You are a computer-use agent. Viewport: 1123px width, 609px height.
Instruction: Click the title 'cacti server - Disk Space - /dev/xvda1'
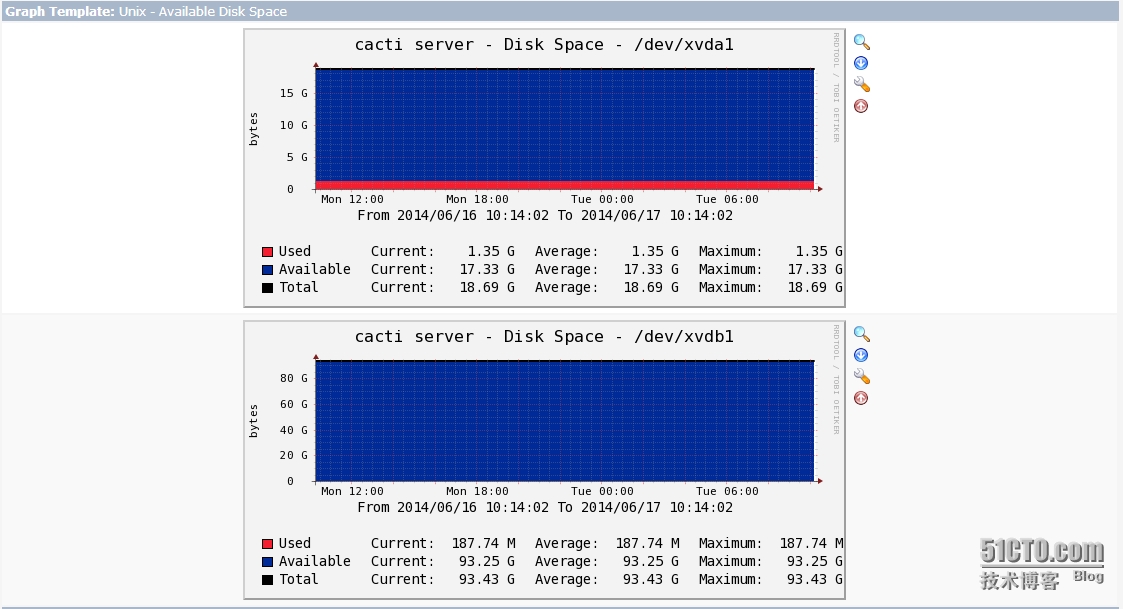[544, 44]
